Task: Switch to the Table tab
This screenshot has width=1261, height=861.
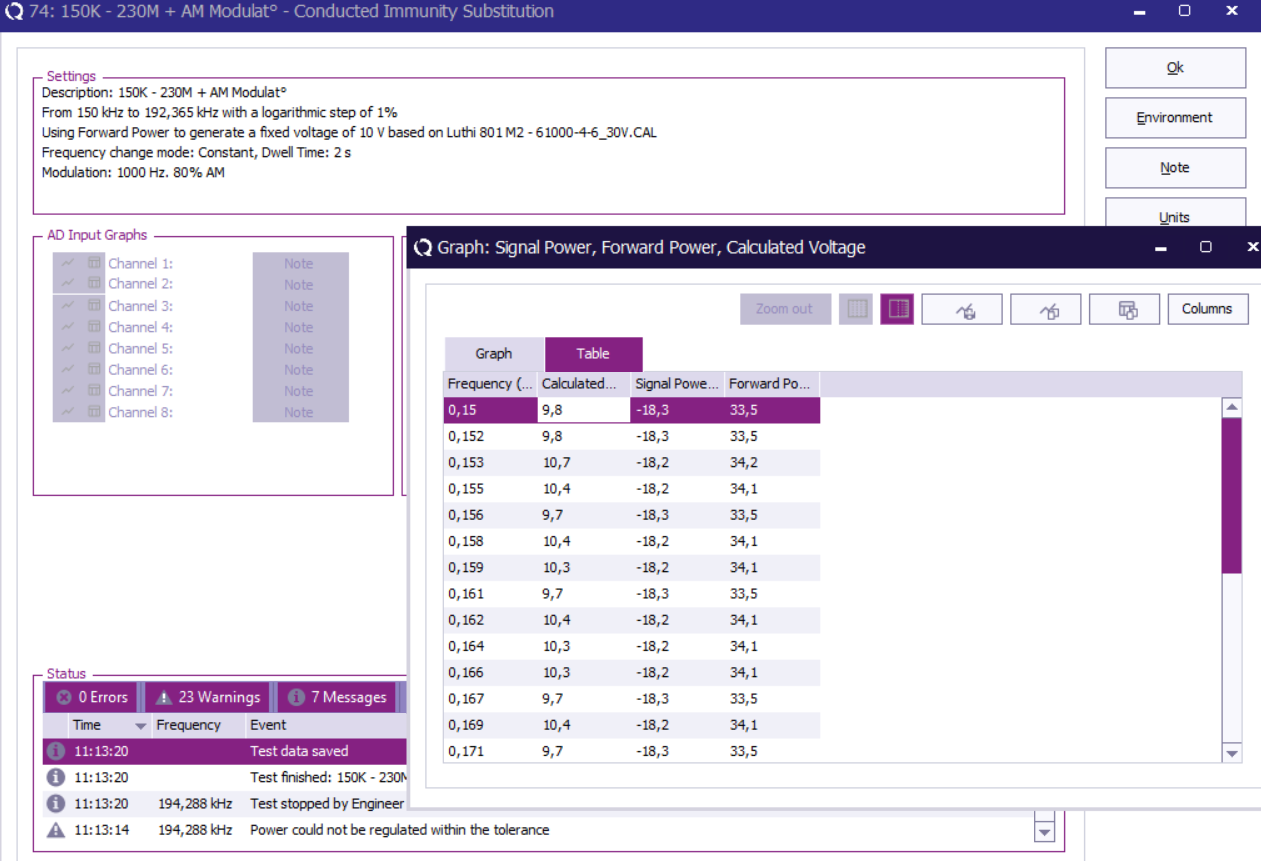Action: coord(593,354)
